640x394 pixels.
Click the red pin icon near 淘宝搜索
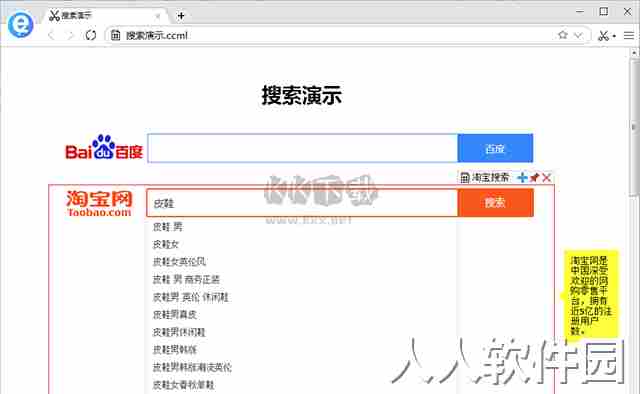point(535,178)
